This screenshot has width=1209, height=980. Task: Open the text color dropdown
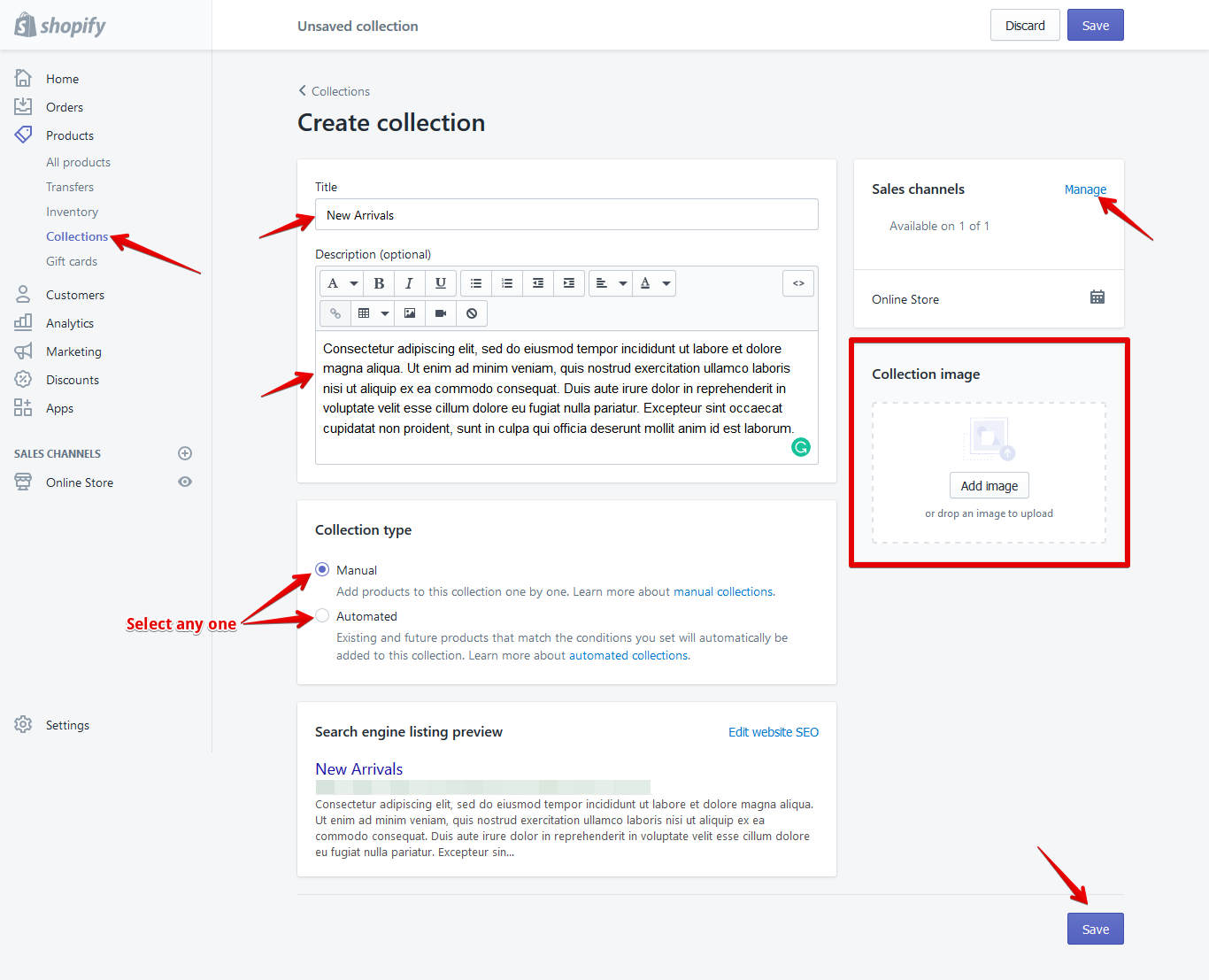(655, 283)
